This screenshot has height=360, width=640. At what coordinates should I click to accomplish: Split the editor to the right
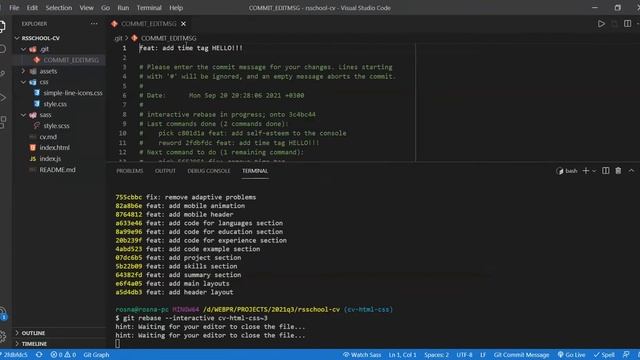627,24
